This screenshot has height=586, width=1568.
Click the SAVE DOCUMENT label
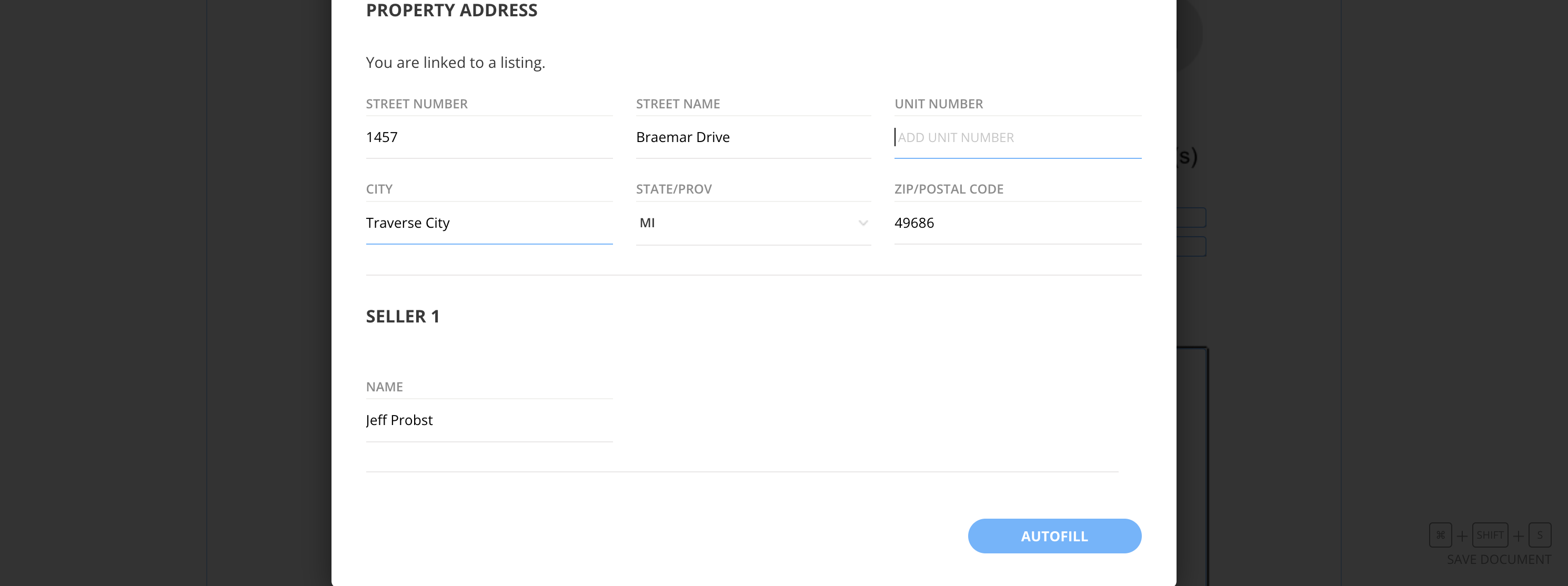click(x=1498, y=559)
